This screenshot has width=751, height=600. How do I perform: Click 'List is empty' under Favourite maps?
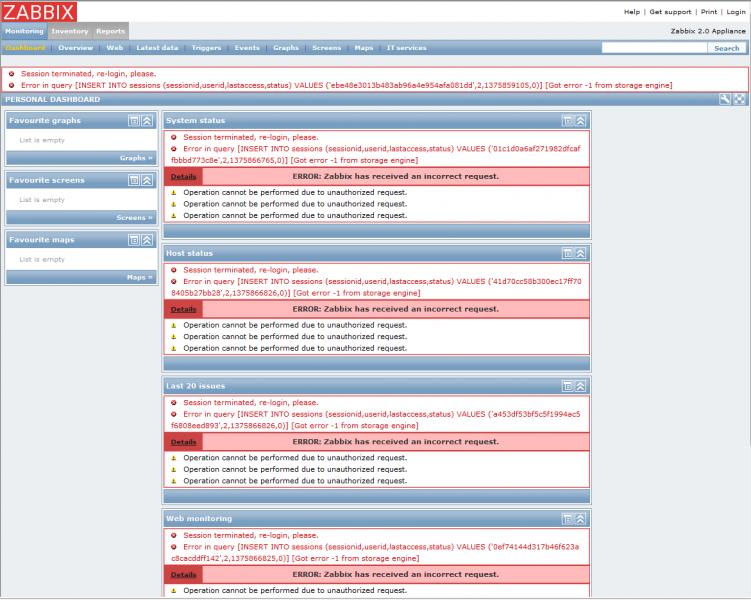coord(42,260)
